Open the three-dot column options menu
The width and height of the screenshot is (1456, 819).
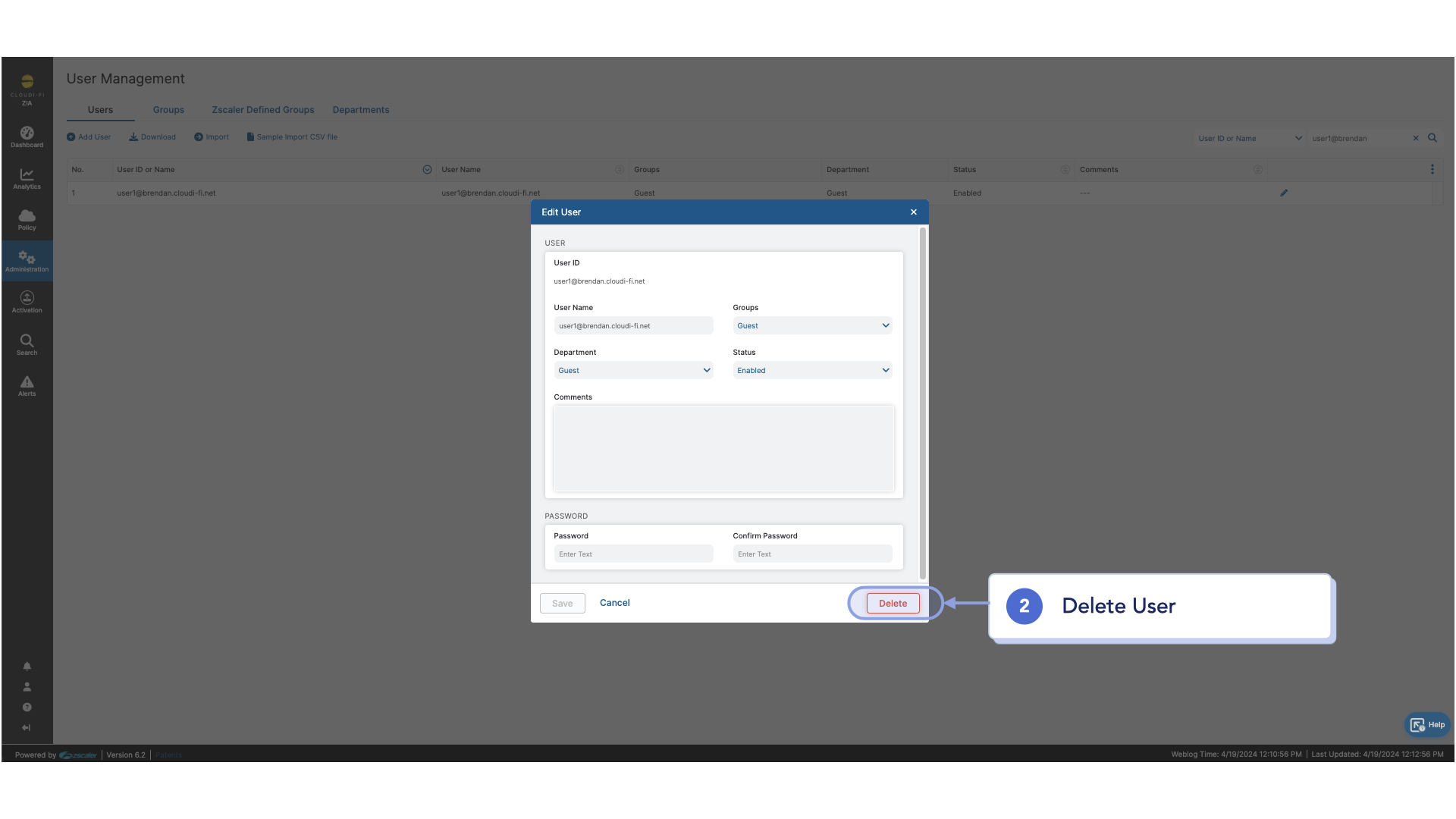(x=1432, y=169)
